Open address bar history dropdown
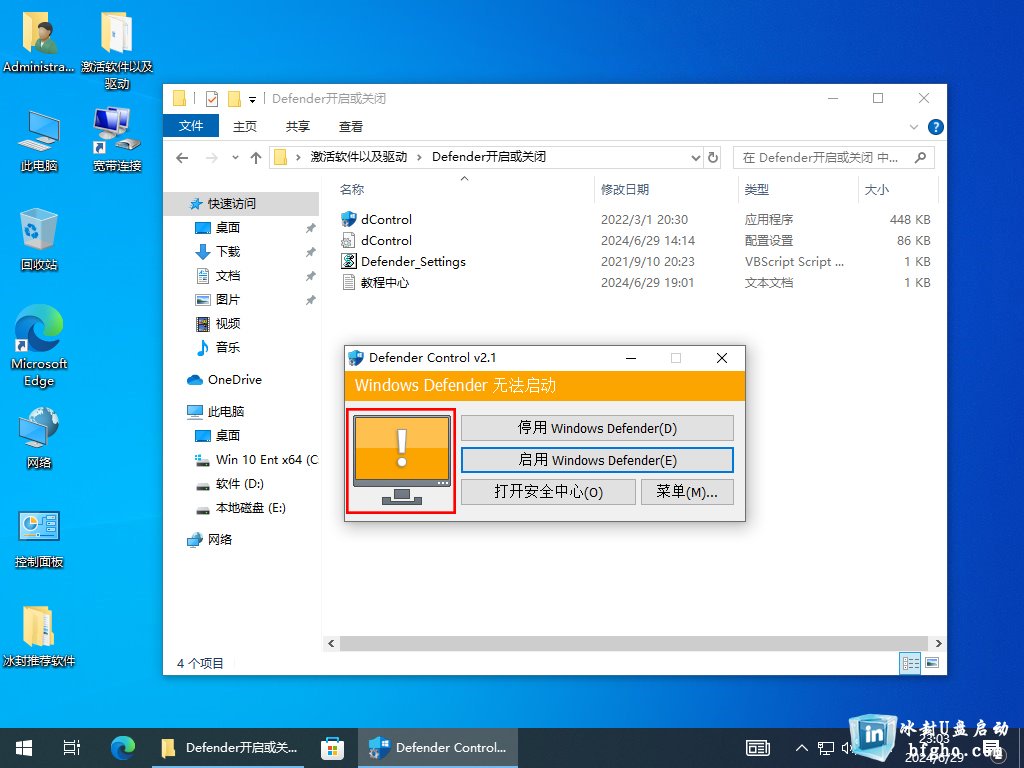This screenshot has height=768, width=1024. coord(696,158)
